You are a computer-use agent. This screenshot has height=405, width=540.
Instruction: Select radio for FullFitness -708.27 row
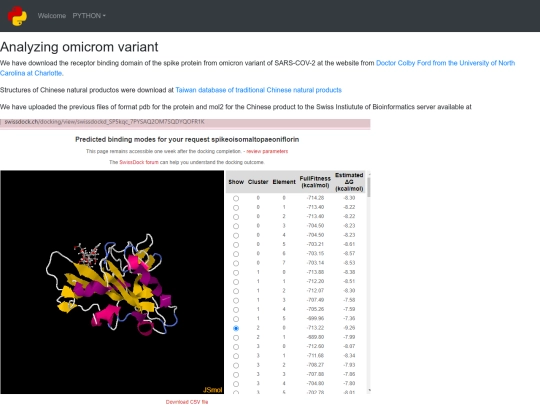click(236, 366)
